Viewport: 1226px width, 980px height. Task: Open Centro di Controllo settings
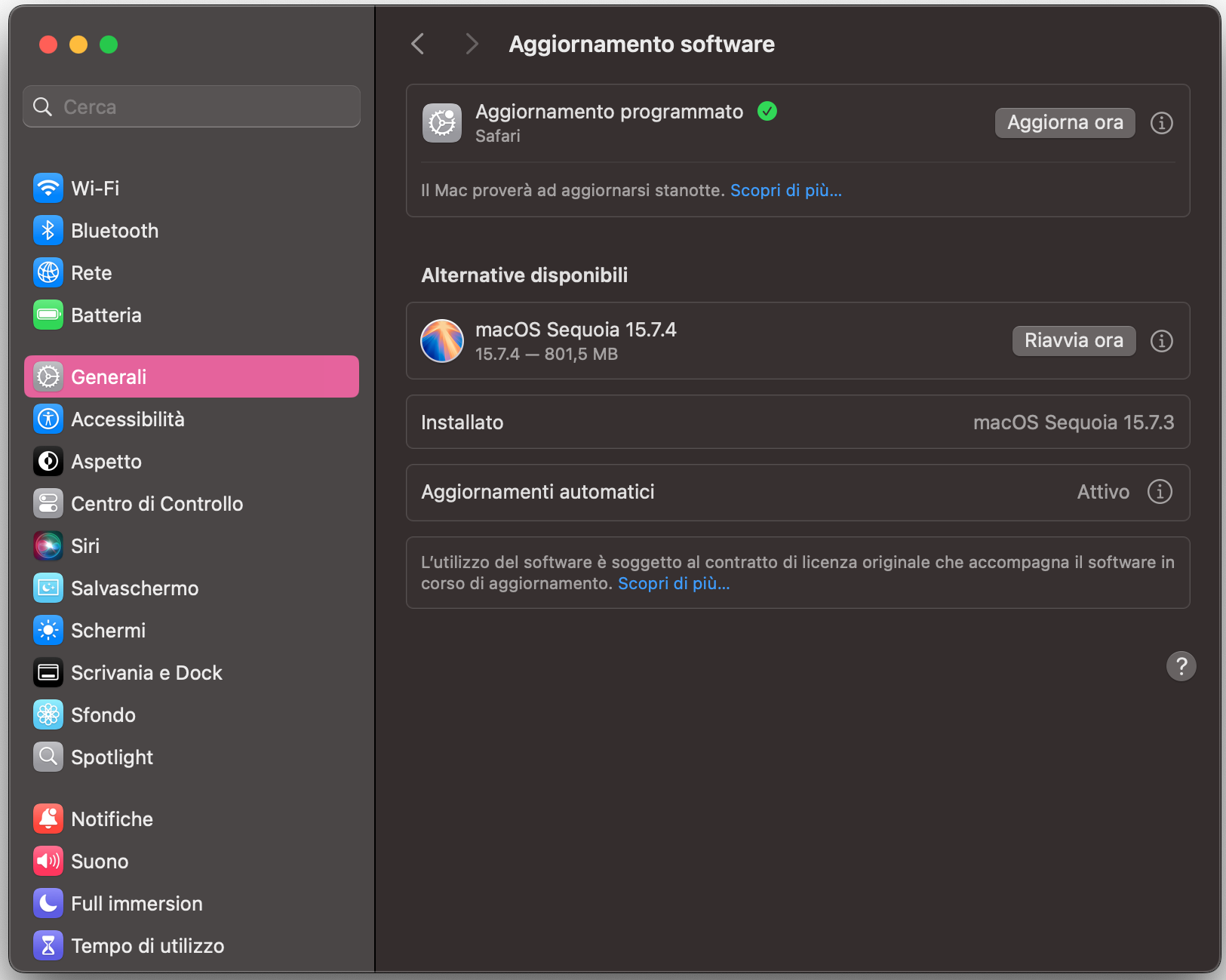point(156,503)
